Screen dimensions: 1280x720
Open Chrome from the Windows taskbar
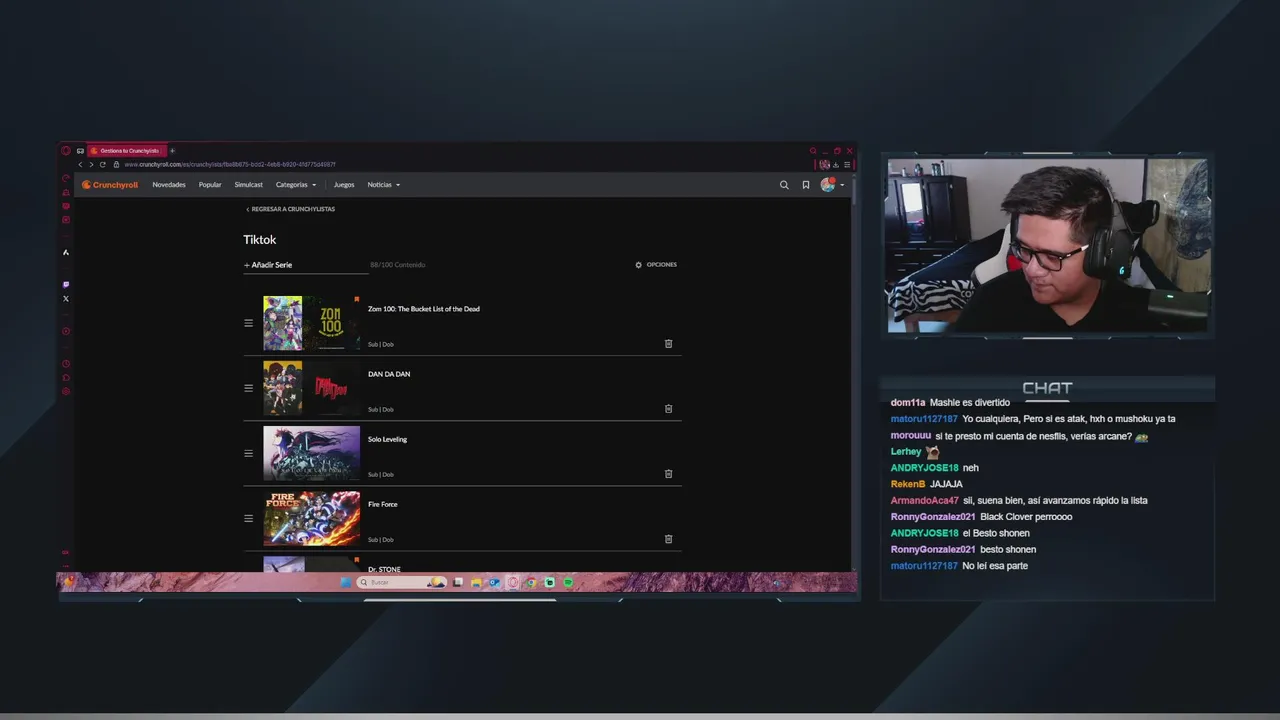pyautogui.click(x=531, y=582)
